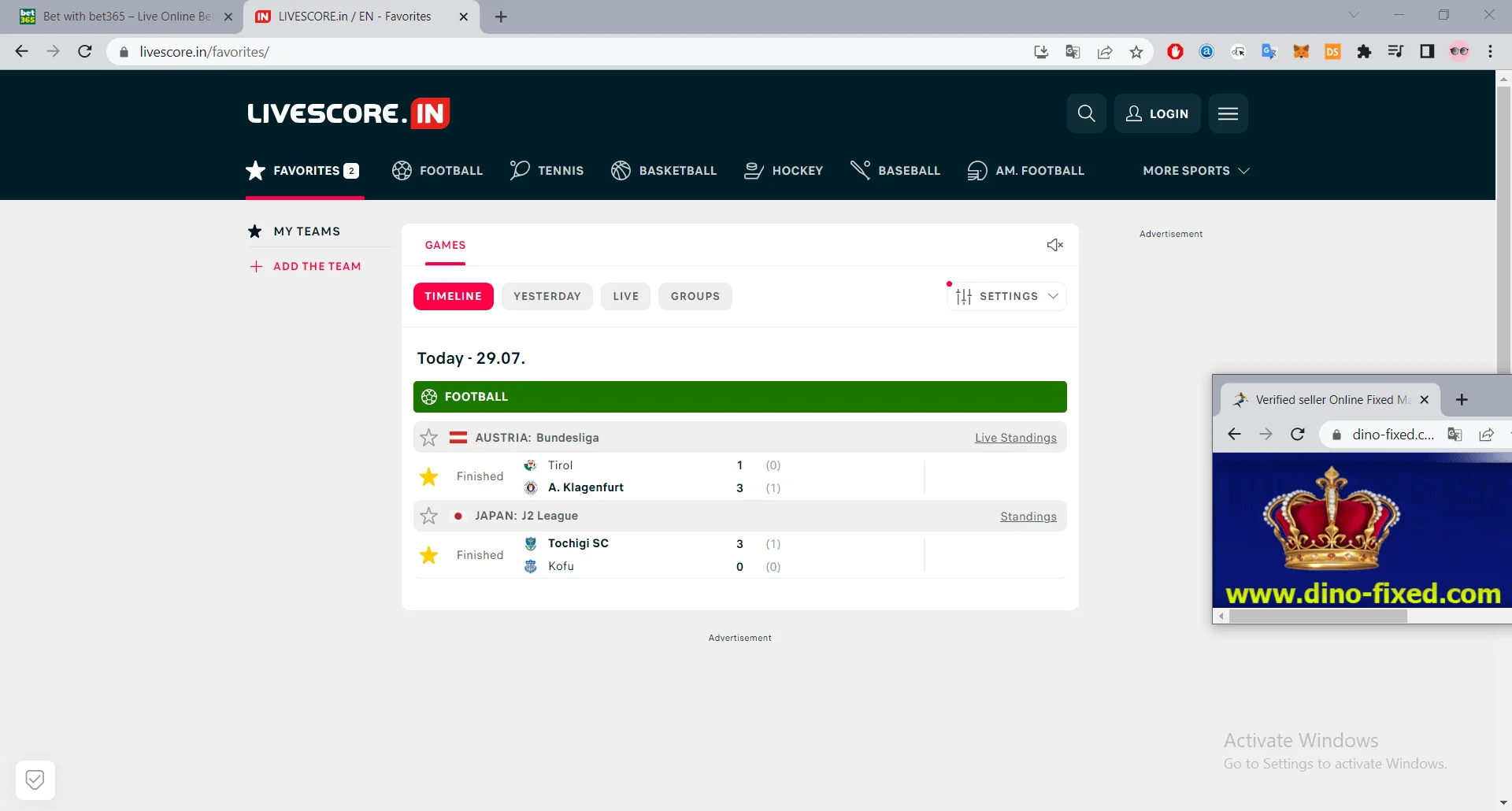
Task: Select the American Football sport icon
Action: (x=977, y=170)
